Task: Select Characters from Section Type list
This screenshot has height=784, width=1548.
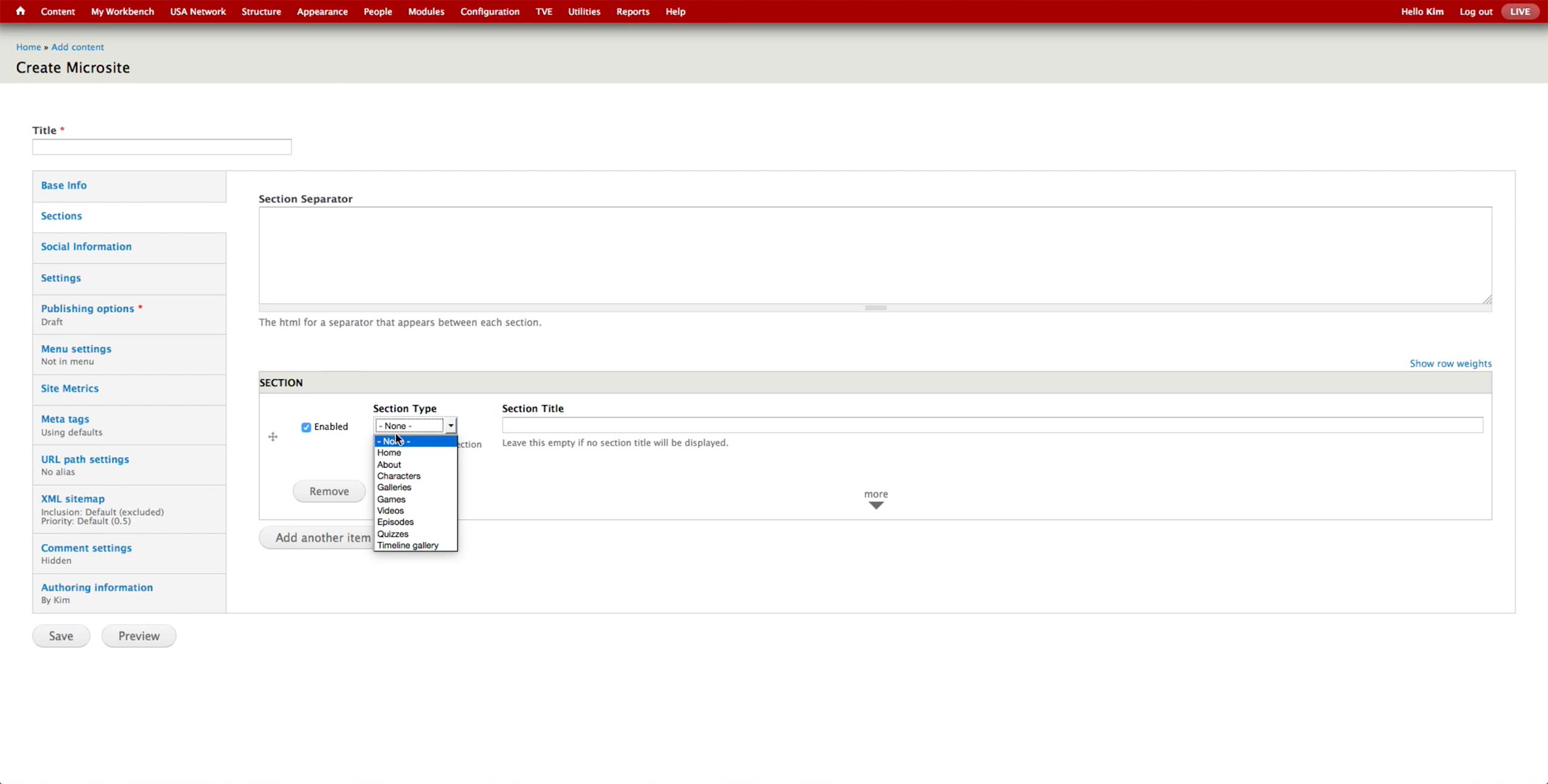Action: (x=398, y=476)
